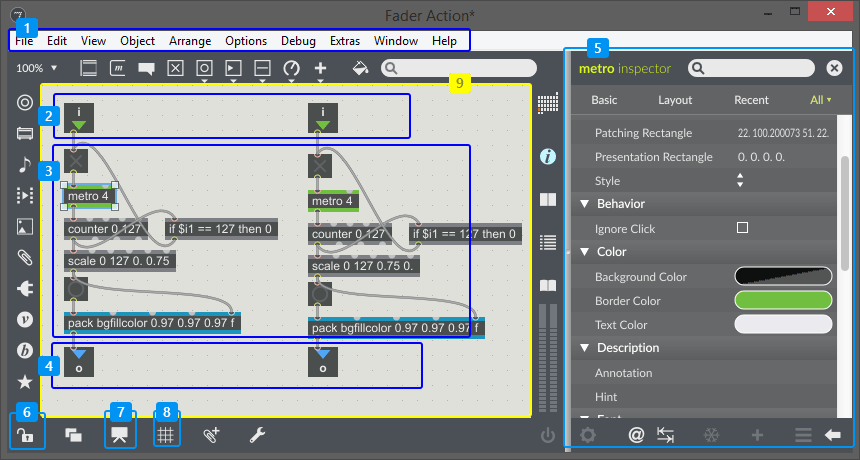The width and height of the screenshot is (860, 460).
Task: Collapse the Description section
Action: (585, 348)
